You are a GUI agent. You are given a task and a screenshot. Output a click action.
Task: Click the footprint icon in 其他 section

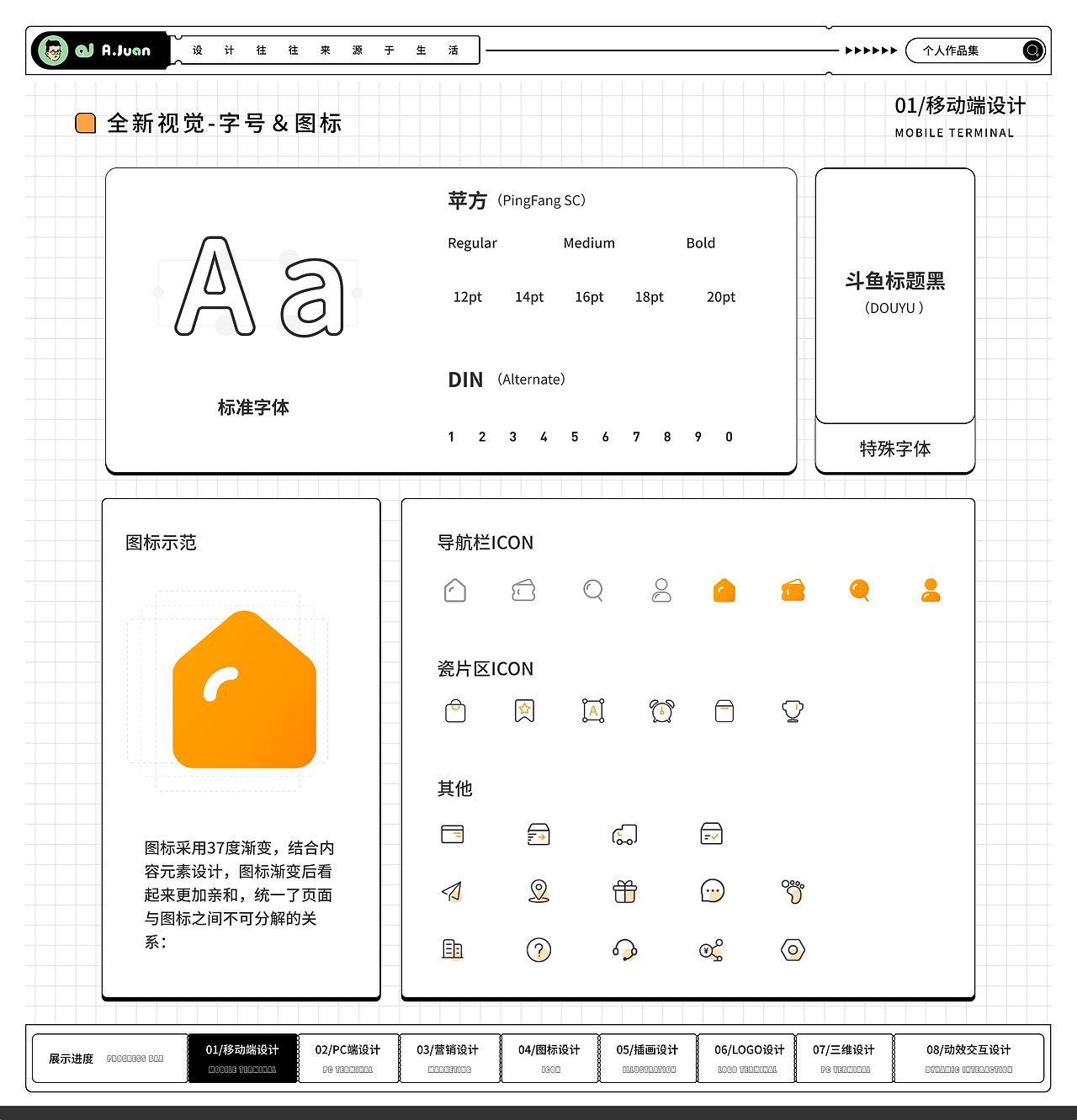point(793,892)
